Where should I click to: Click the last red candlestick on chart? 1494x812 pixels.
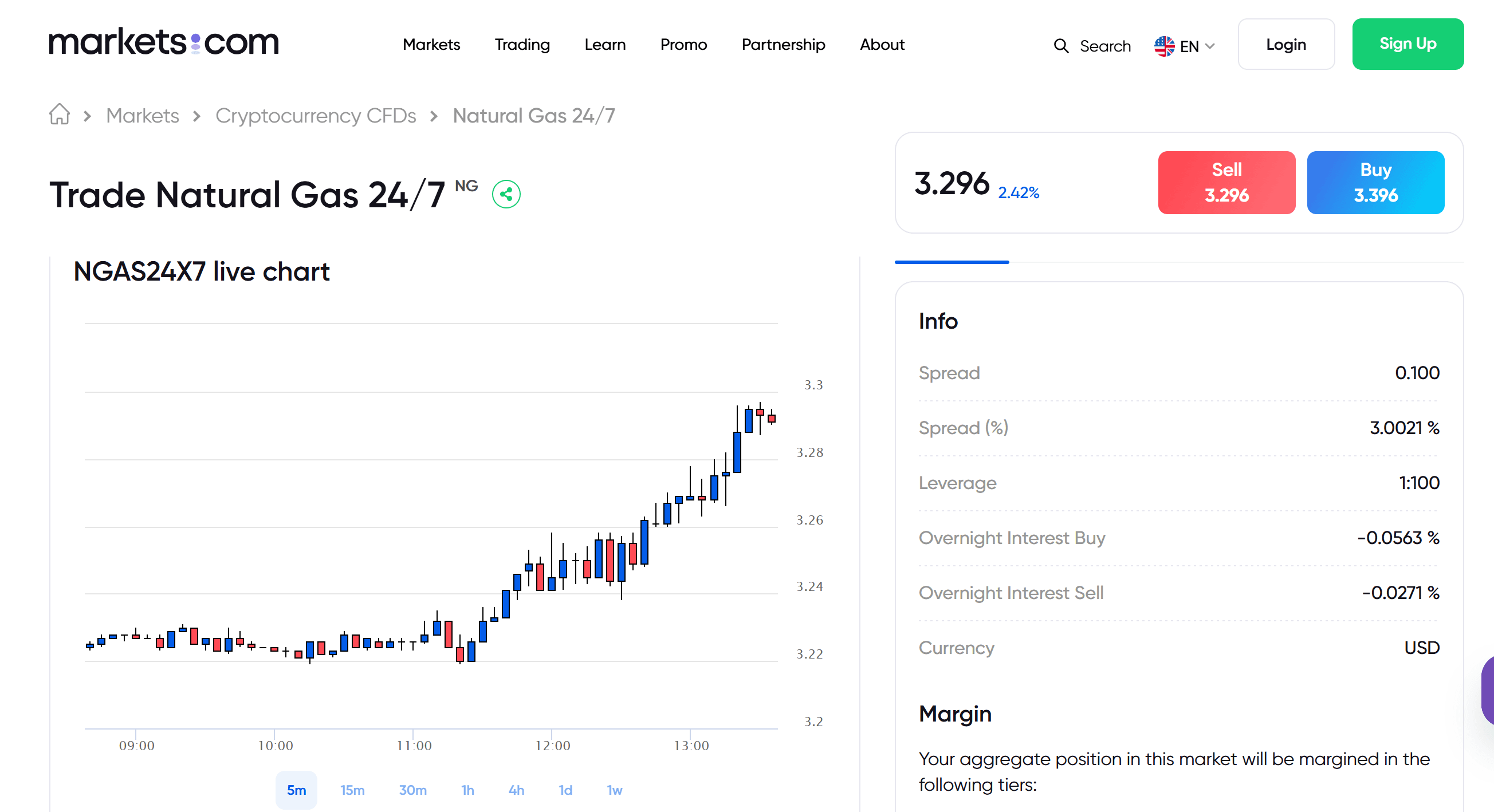[x=772, y=418]
